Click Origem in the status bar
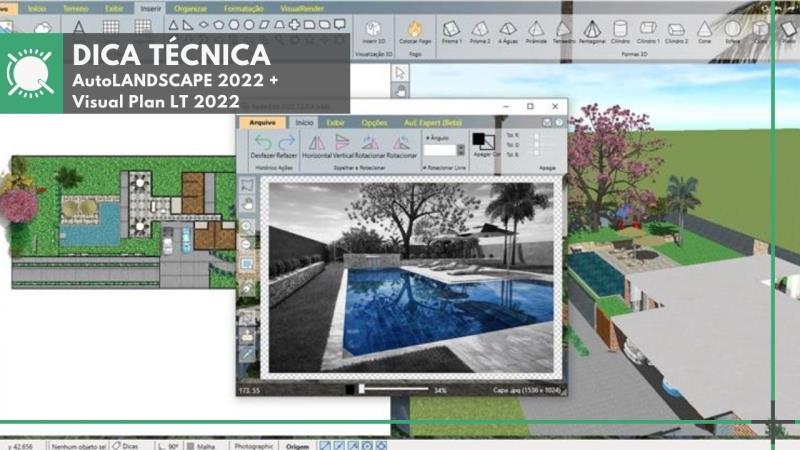This screenshot has height=450, width=800. tap(297, 446)
